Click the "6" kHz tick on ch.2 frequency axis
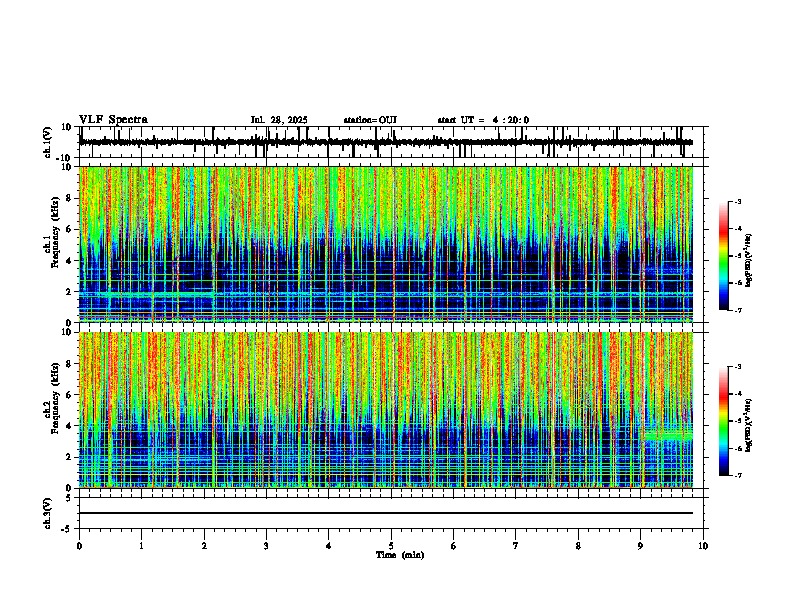 click(x=70, y=395)
